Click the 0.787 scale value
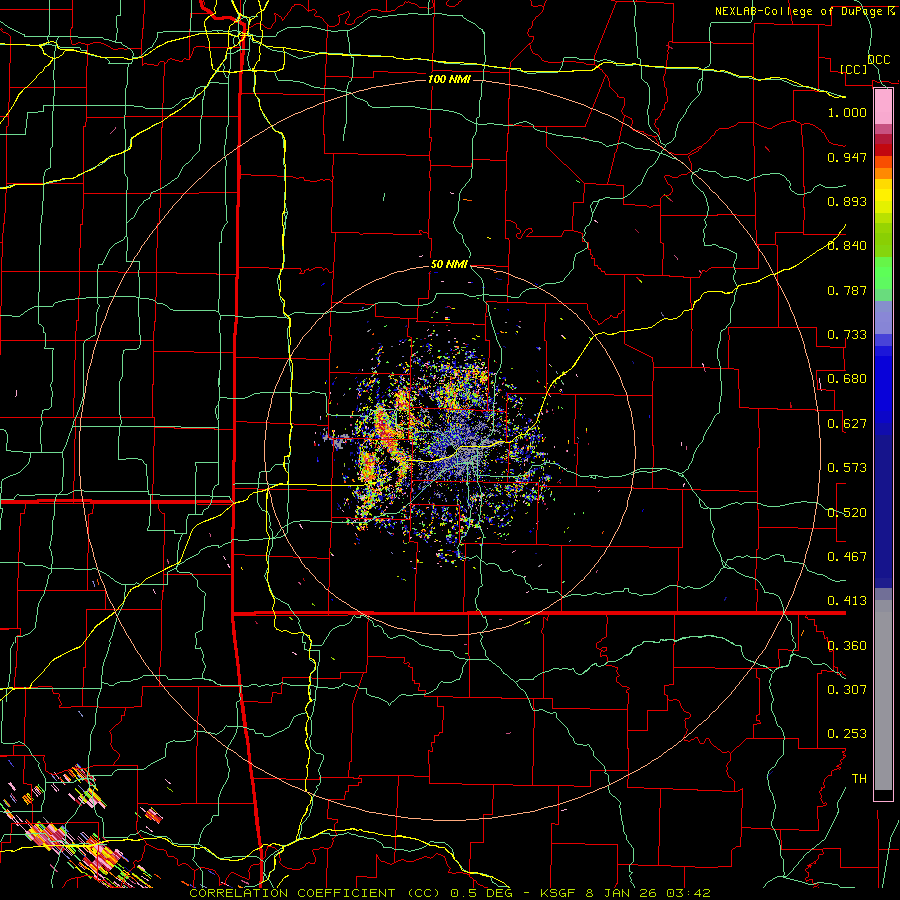Screen dimensions: 900x900 (847, 290)
